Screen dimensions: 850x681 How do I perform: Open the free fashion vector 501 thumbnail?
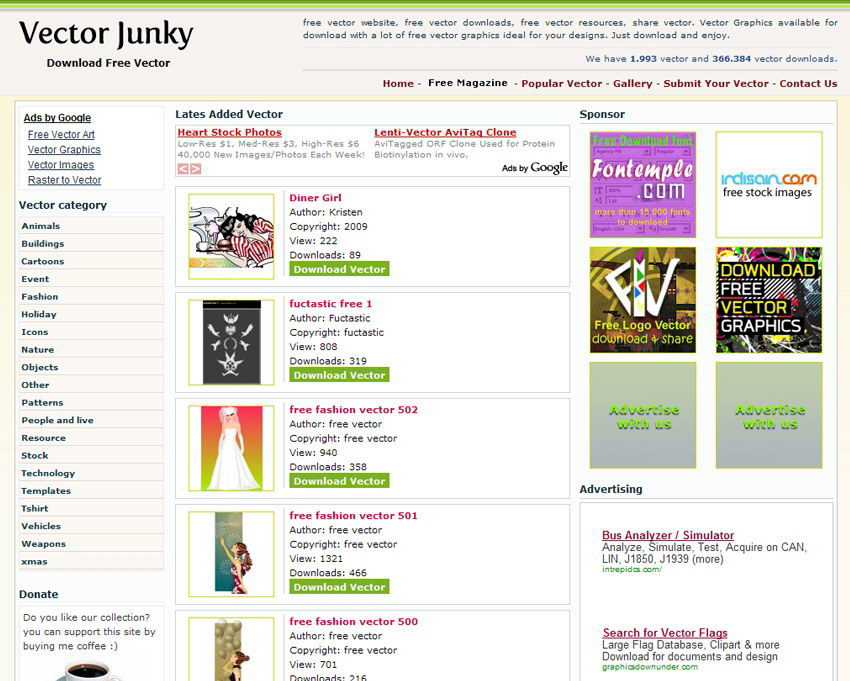point(231,554)
